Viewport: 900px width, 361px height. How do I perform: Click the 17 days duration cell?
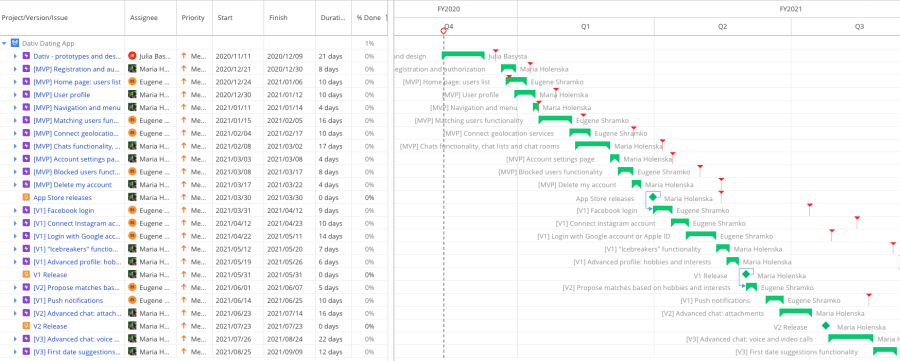(x=330, y=146)
